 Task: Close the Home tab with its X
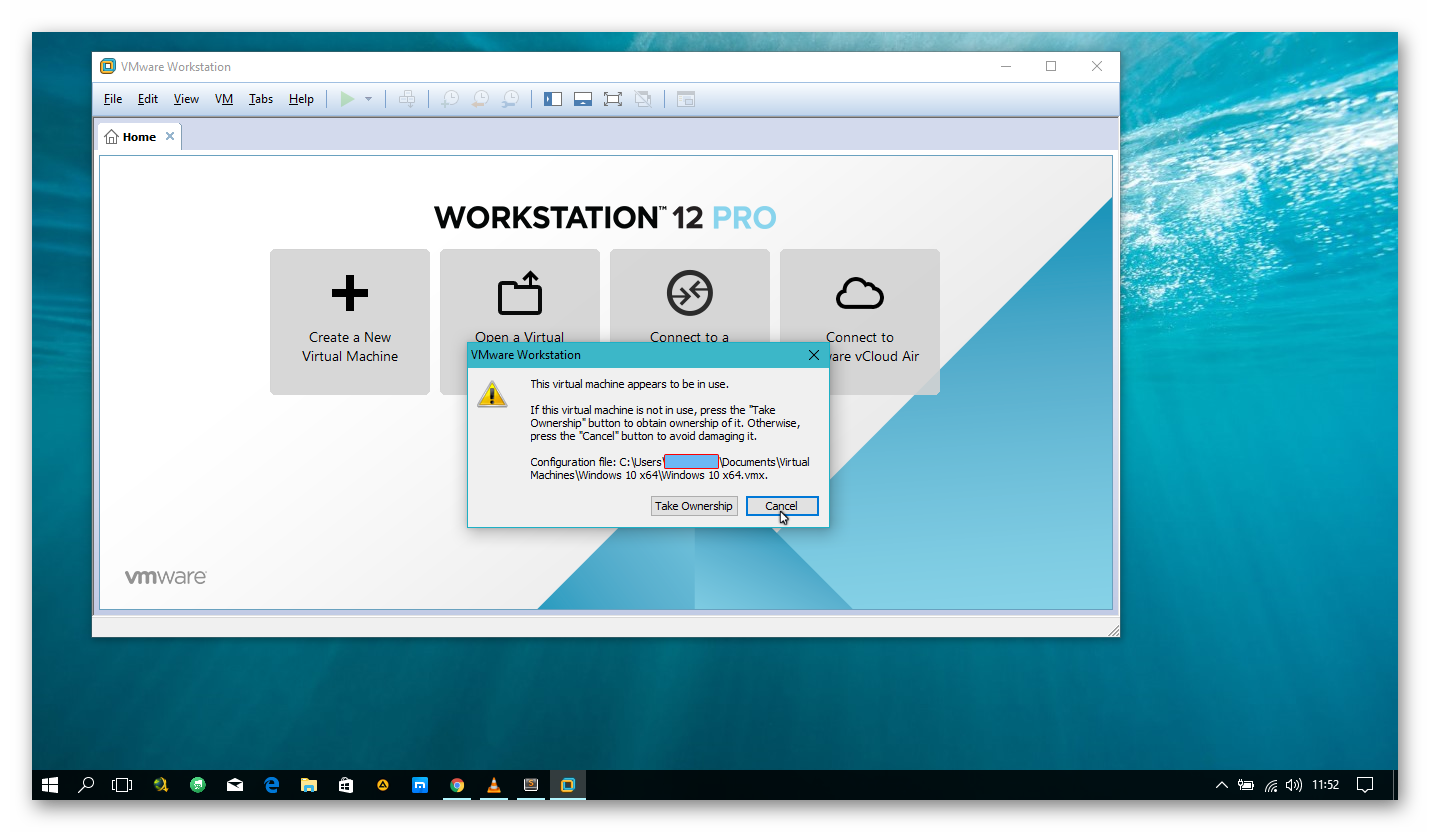click(170, 137)
